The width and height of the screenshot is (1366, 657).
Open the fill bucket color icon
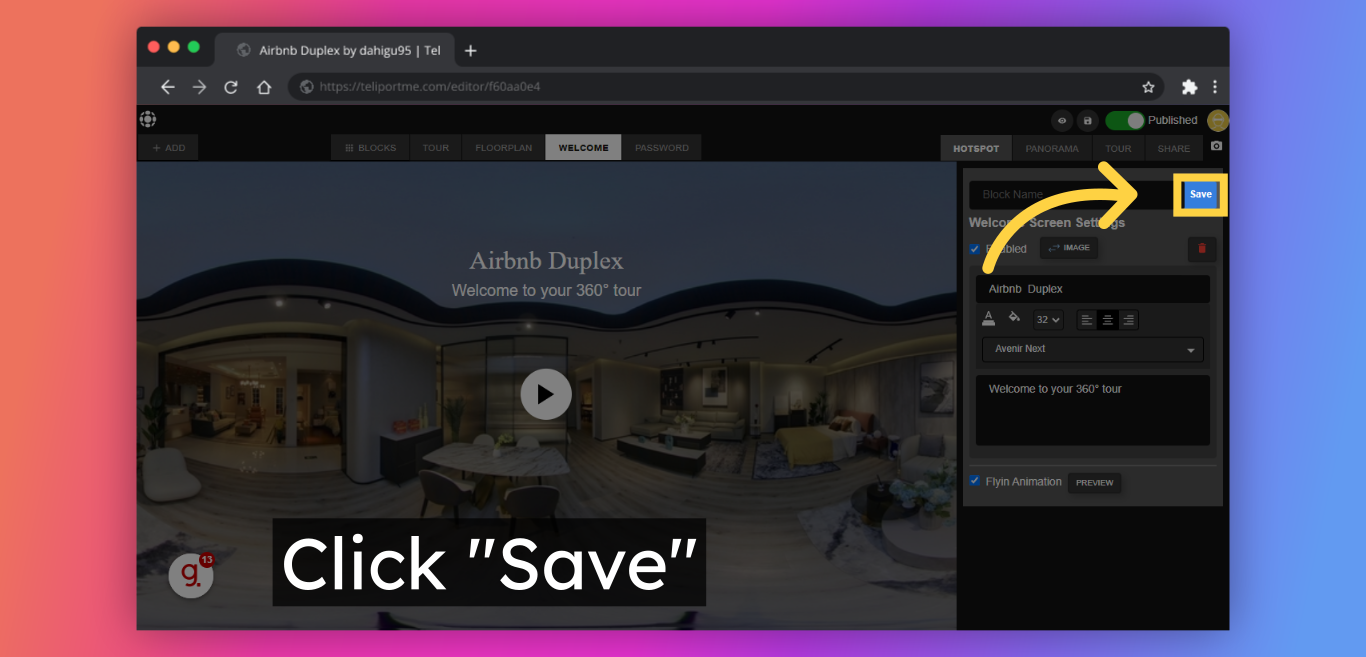[x=1014, y=318]
